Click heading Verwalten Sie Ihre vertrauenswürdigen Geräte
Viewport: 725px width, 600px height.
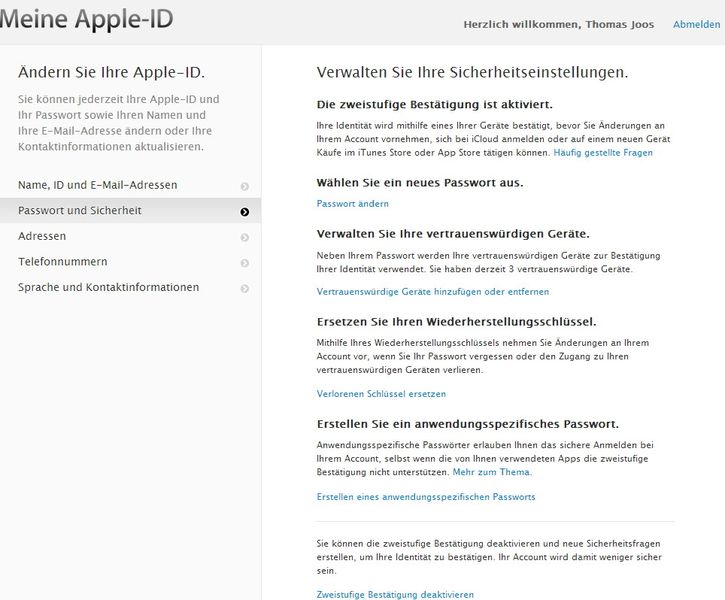point(453,234)
